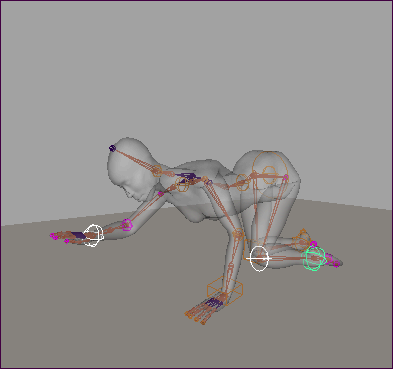Select the orange box control at right wrist
The image size is (393, 369).
[225, 291]
